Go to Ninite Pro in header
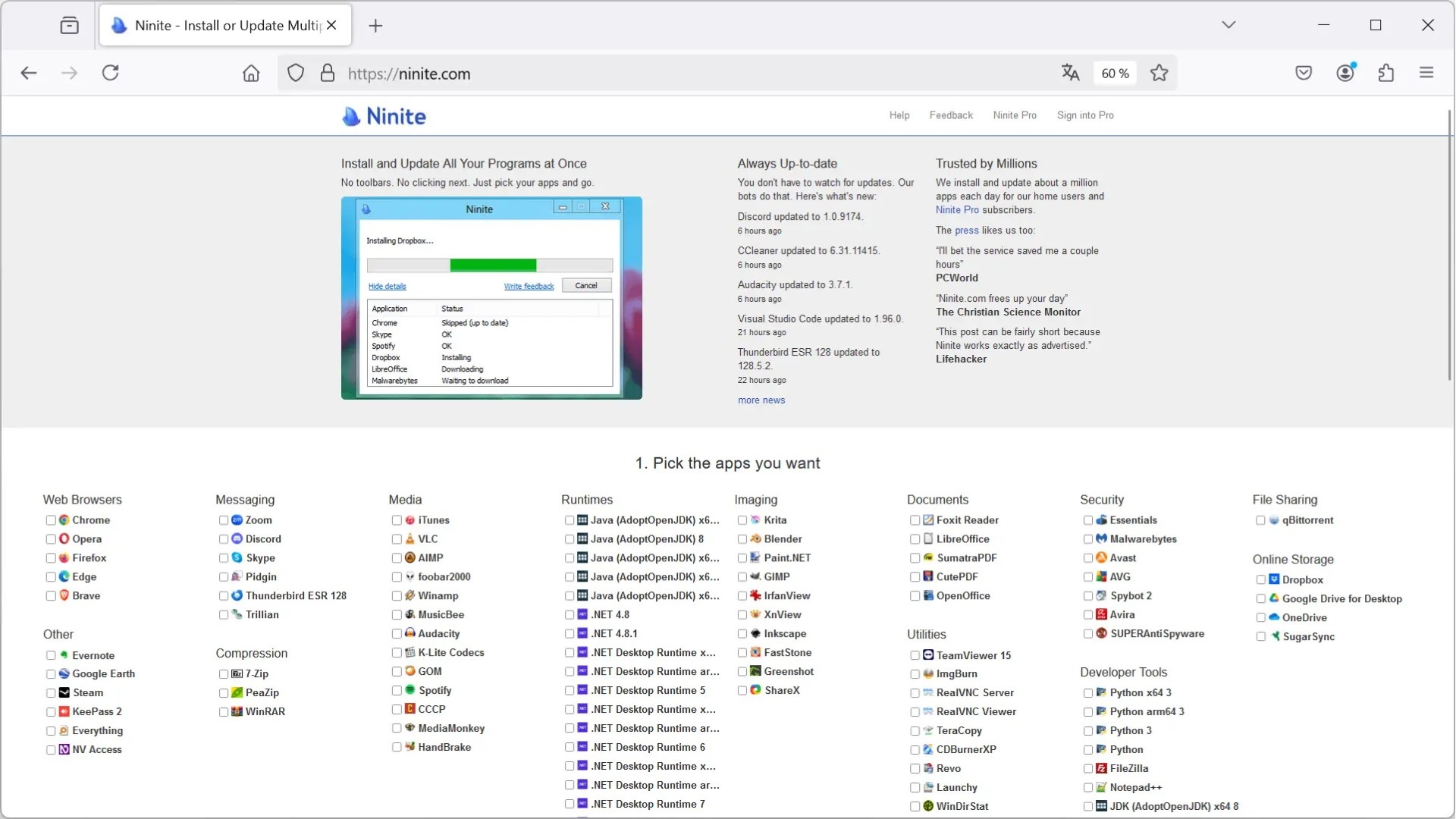This screenshot has width=1456, height=819. click(x=1015, y=115)
